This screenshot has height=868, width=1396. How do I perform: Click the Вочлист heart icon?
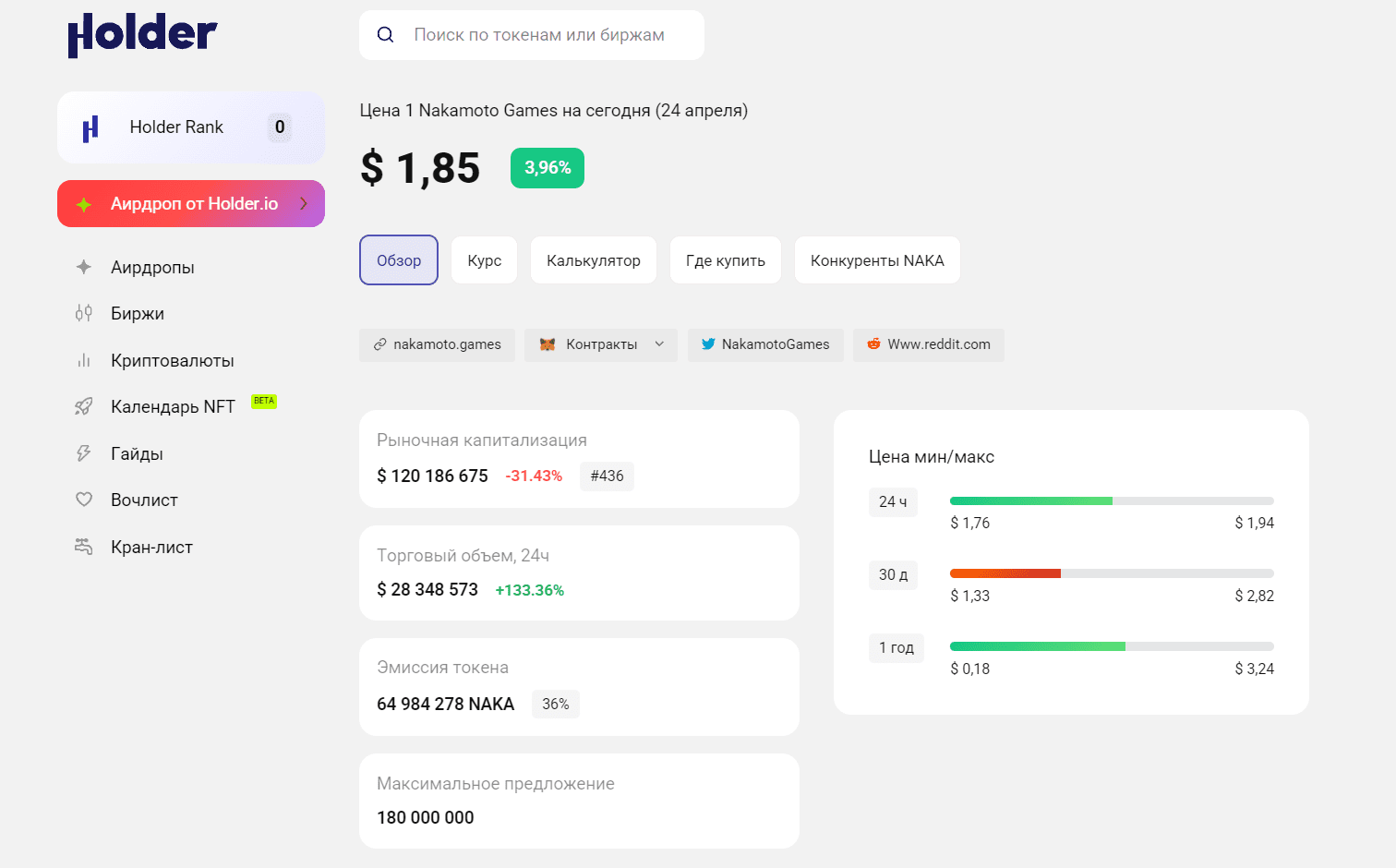(x=84, y=500)
